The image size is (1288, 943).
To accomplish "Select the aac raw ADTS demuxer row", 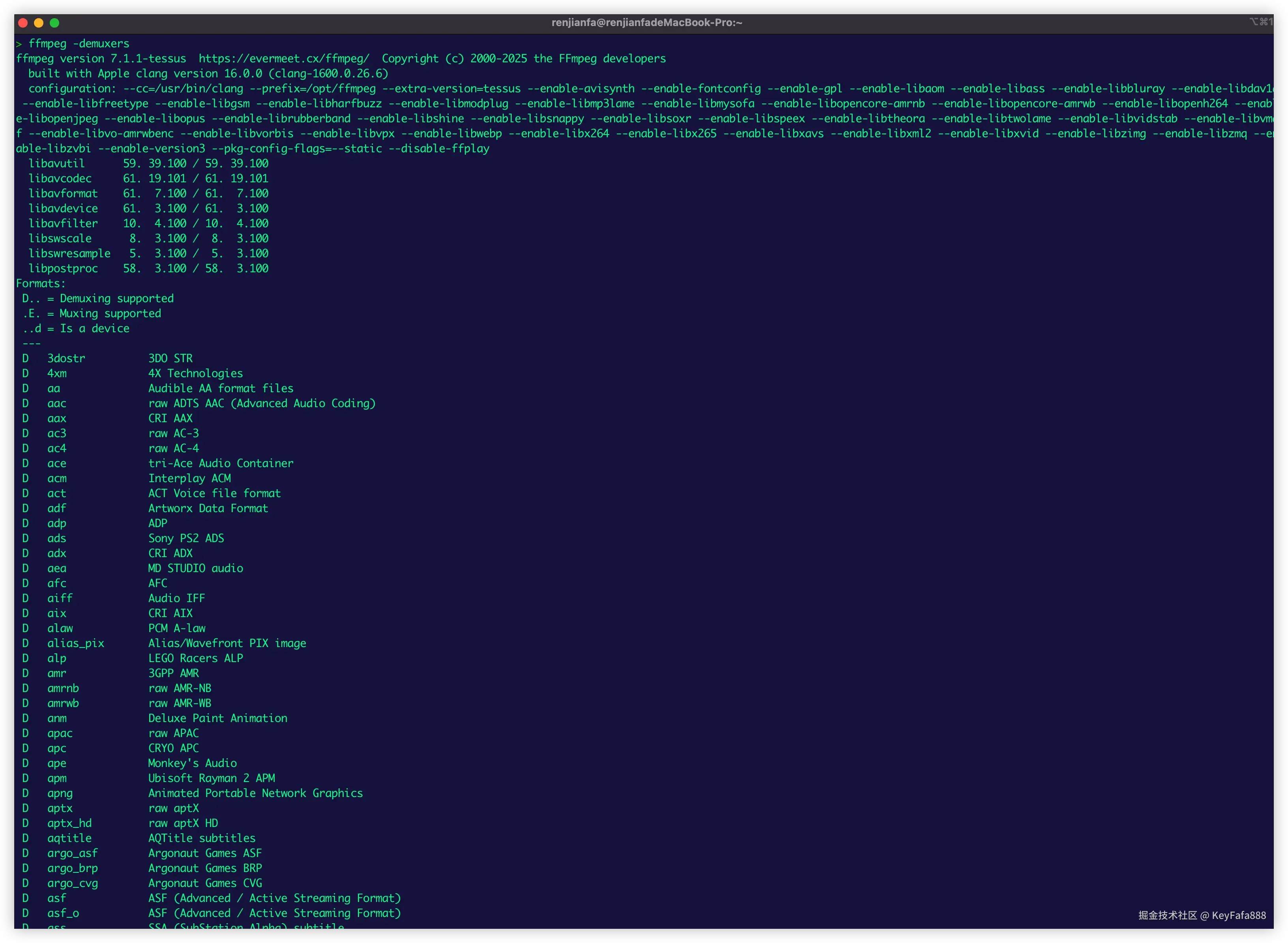I will (200, 403).
